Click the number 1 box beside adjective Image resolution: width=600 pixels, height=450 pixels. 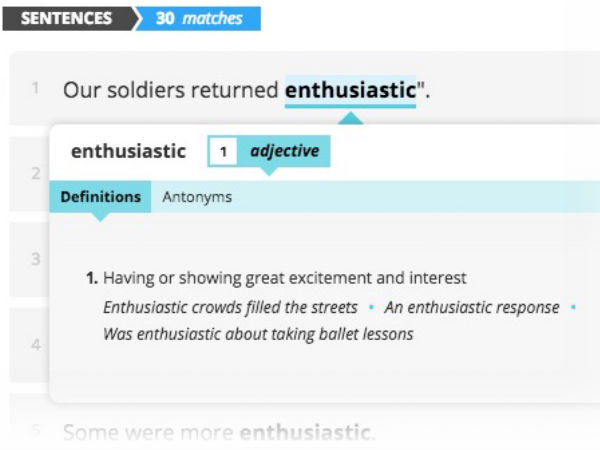(x=224, y=152)
